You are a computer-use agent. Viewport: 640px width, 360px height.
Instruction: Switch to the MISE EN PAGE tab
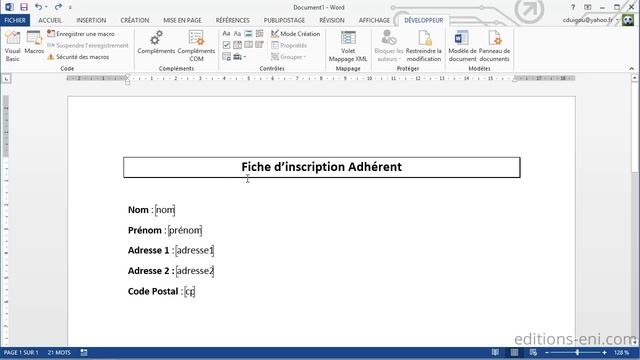pos(182,20)
